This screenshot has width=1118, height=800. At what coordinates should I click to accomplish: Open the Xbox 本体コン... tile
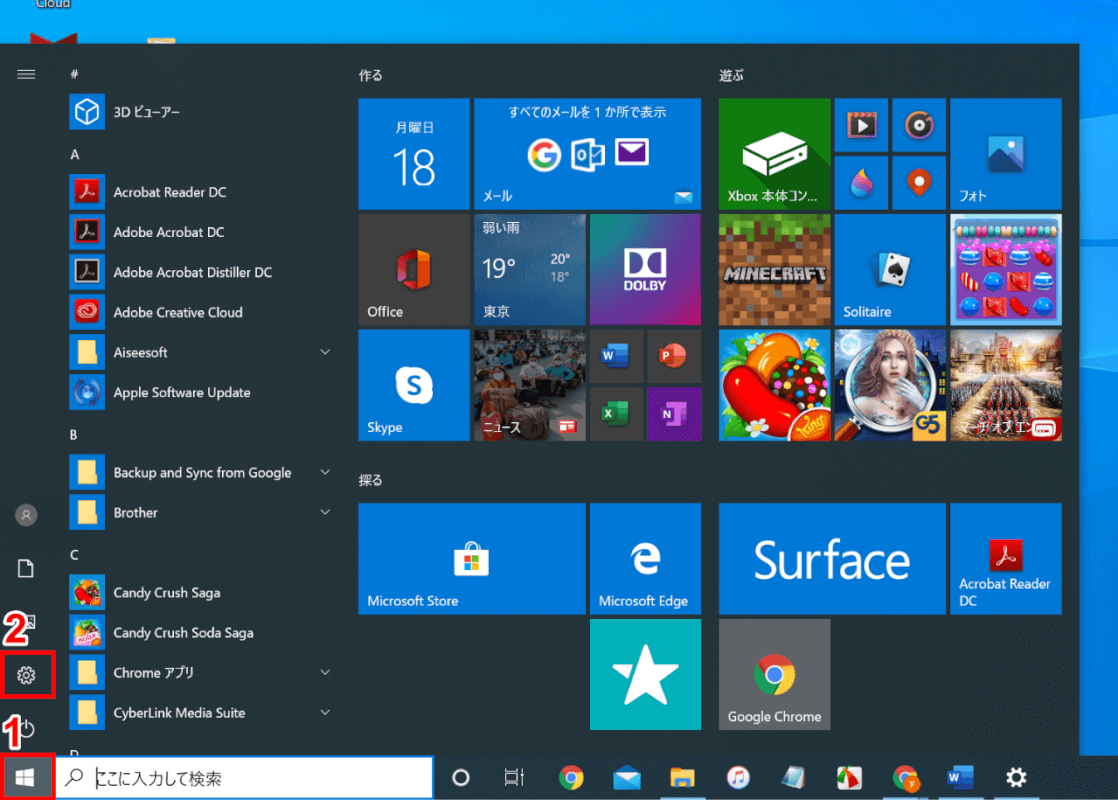pyautogui.click(x=774, y=154)
